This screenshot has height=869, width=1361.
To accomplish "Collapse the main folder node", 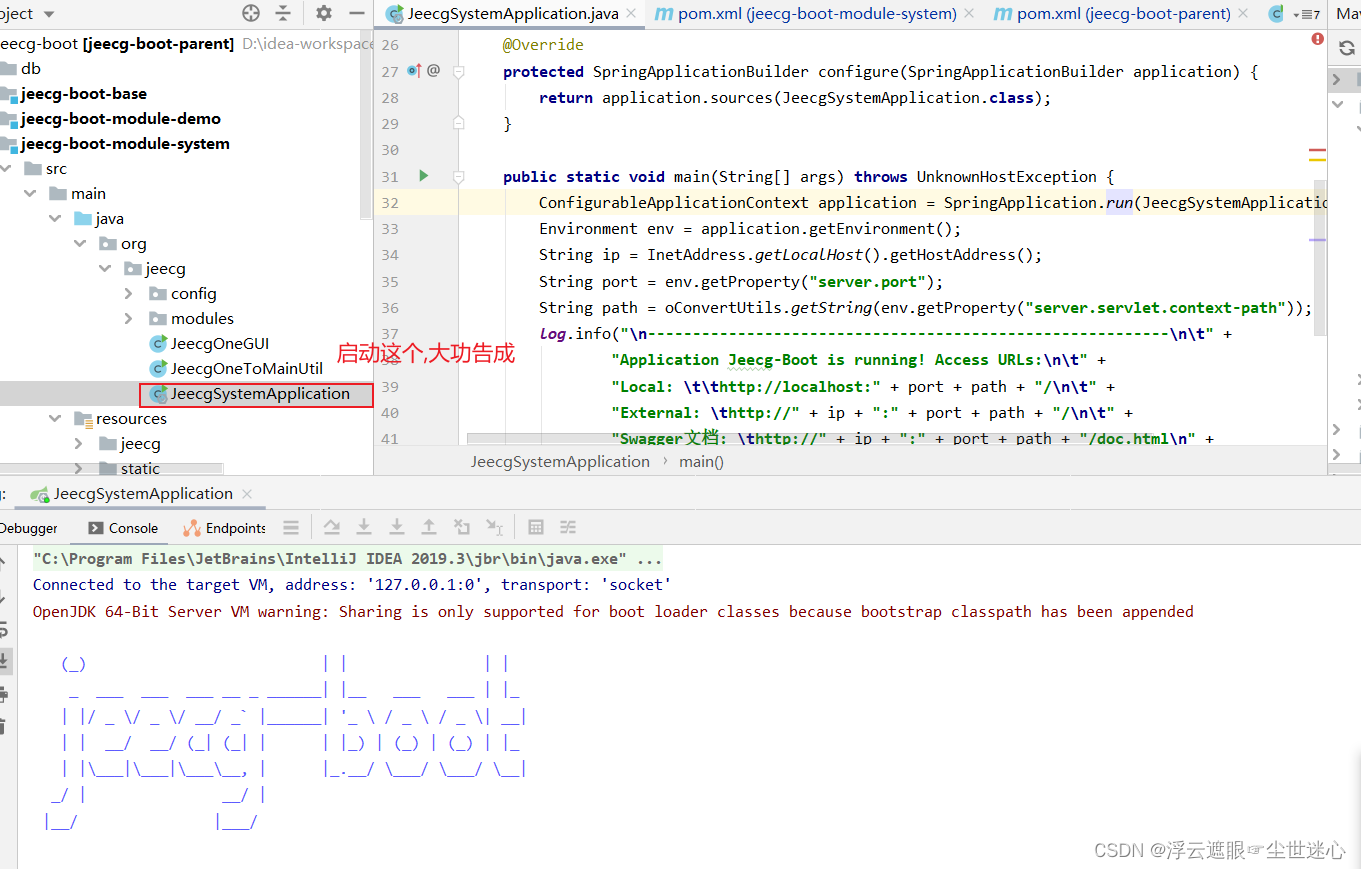I will tap(31, 194).
